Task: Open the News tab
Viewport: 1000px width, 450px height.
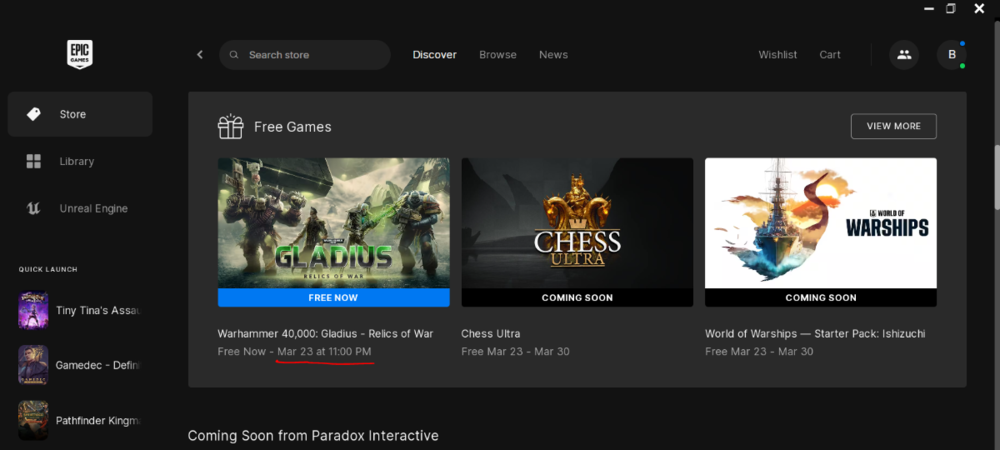Action: pos(554,55)
